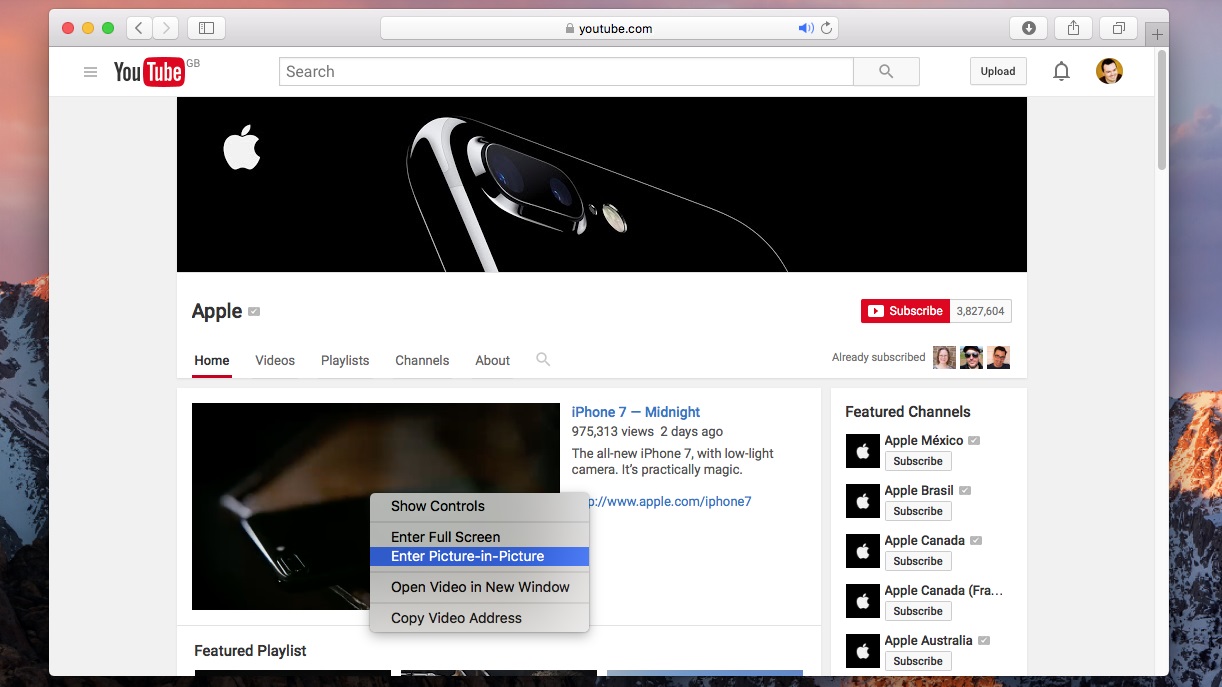Subscribe to Apple Canada (Fra…
1222x687 pixels.
click(x=918, y=611)
